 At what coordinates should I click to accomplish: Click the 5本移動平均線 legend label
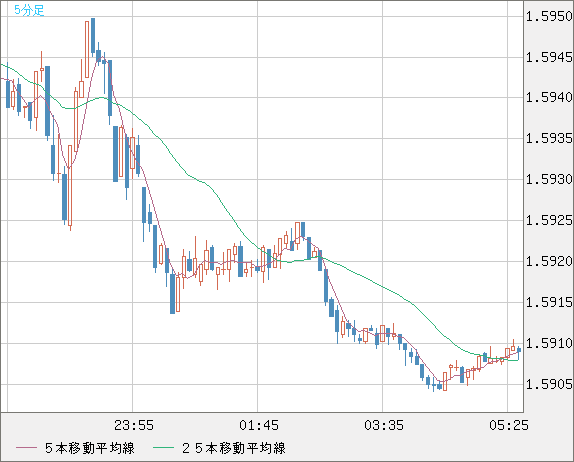[90, 448]
